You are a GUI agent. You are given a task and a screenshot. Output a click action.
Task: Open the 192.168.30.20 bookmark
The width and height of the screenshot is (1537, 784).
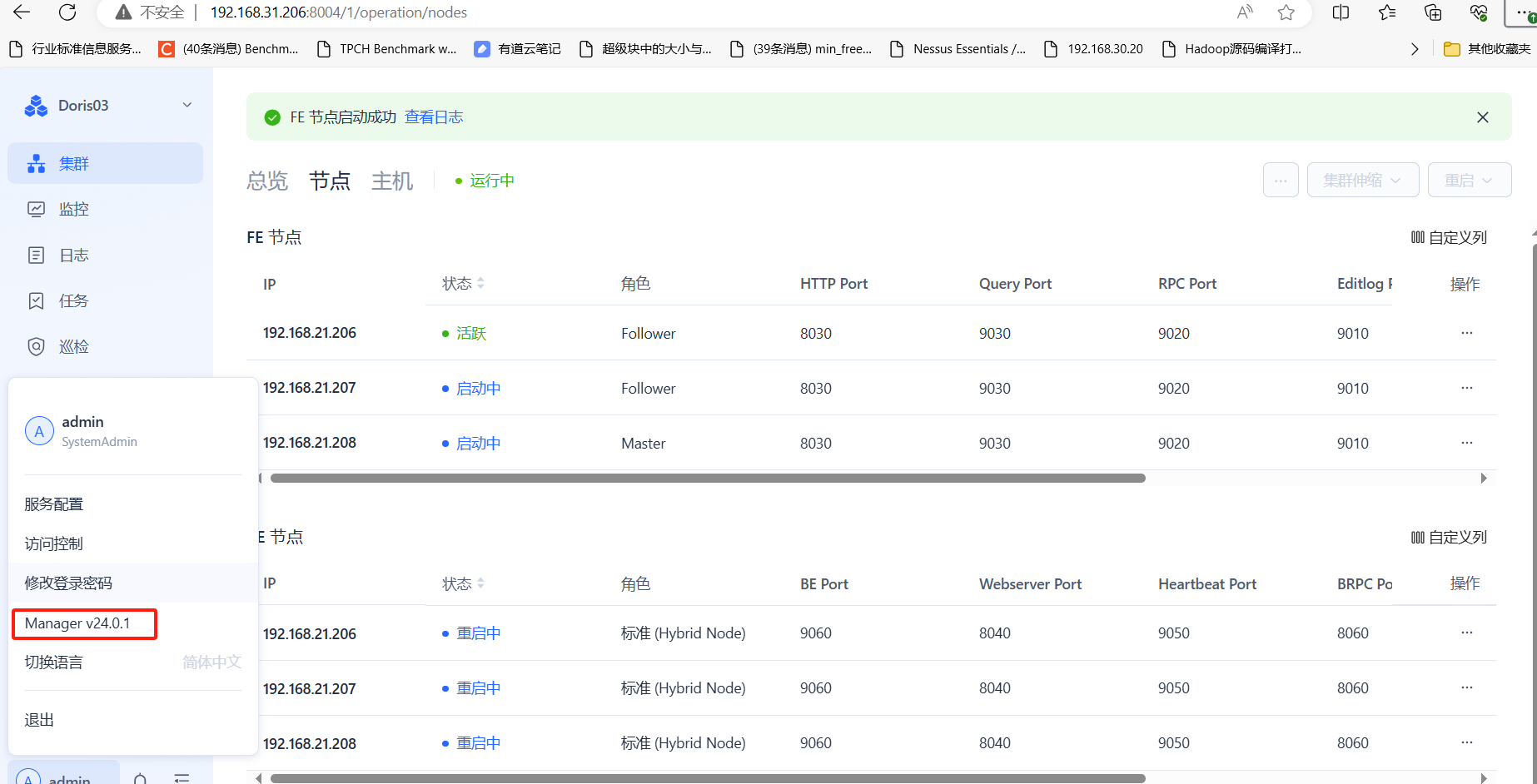pos(1093,49)
